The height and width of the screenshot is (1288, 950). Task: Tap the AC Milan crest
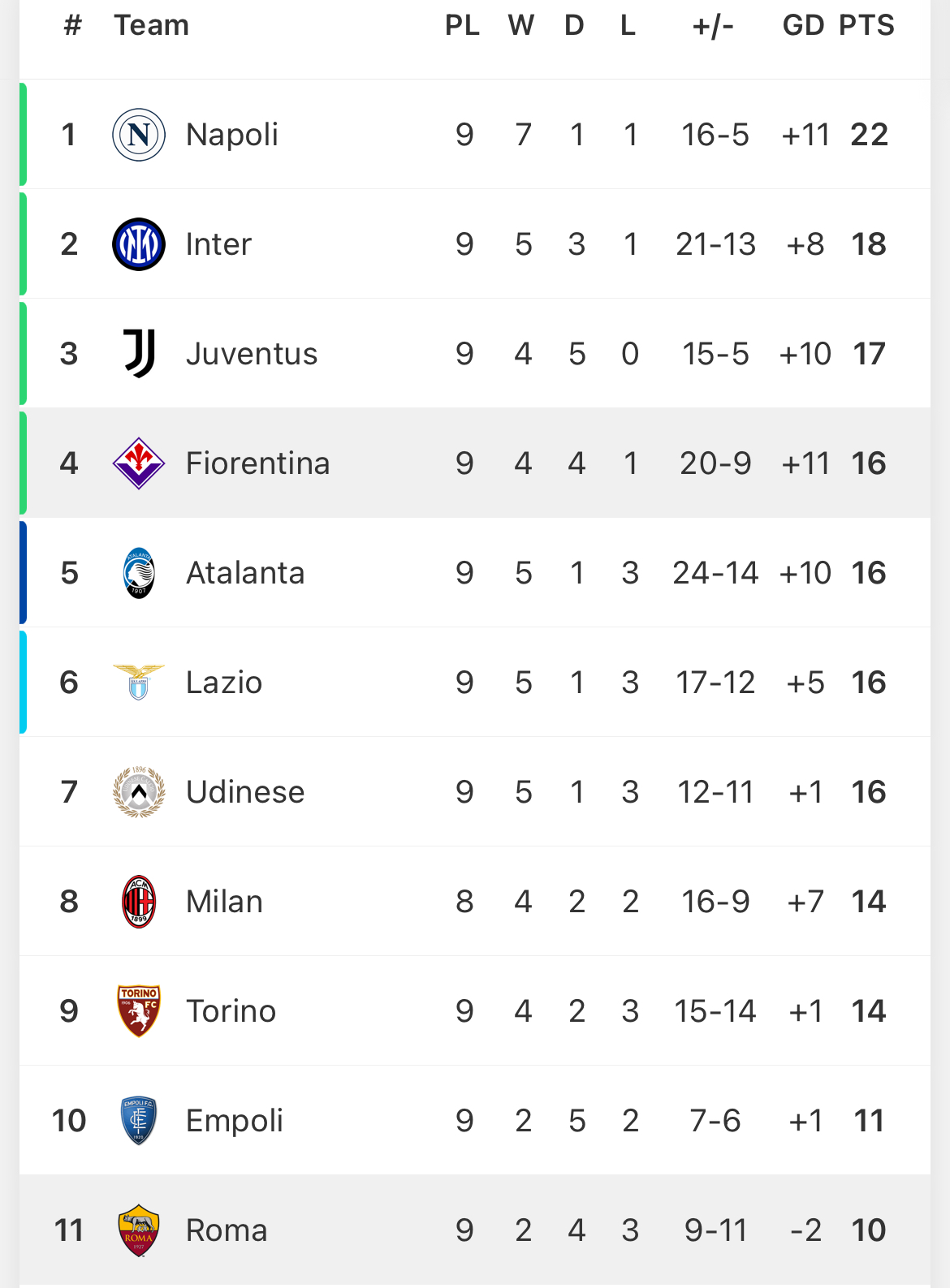(139, 902)
